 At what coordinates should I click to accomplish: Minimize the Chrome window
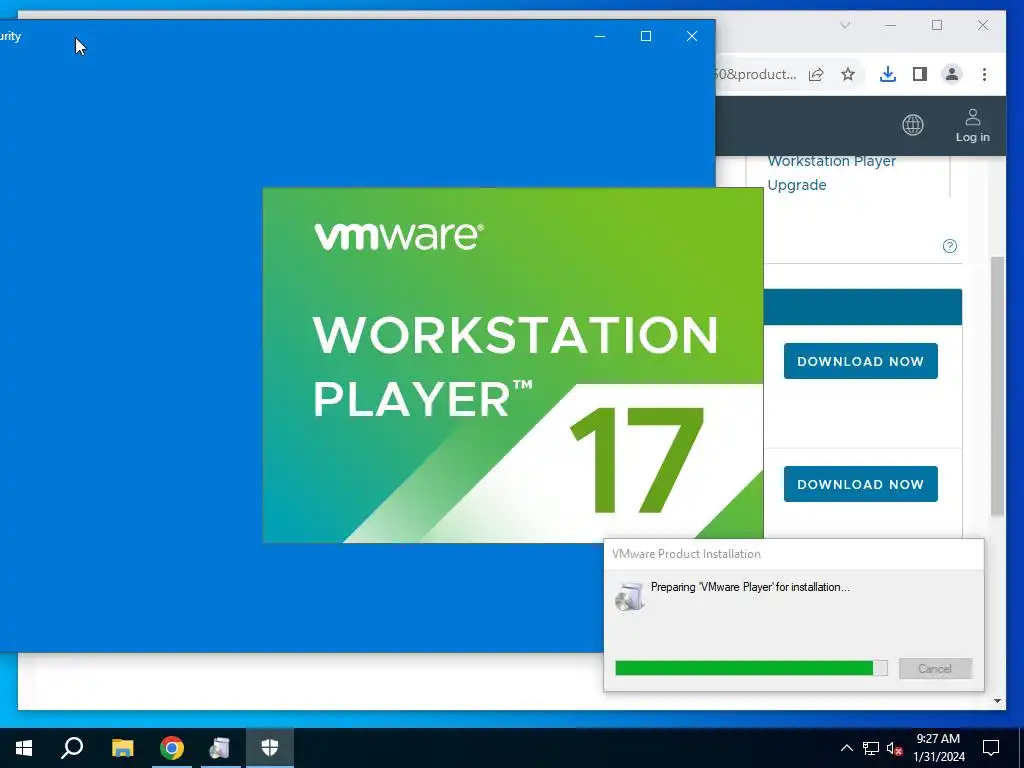tap(891, 25)
